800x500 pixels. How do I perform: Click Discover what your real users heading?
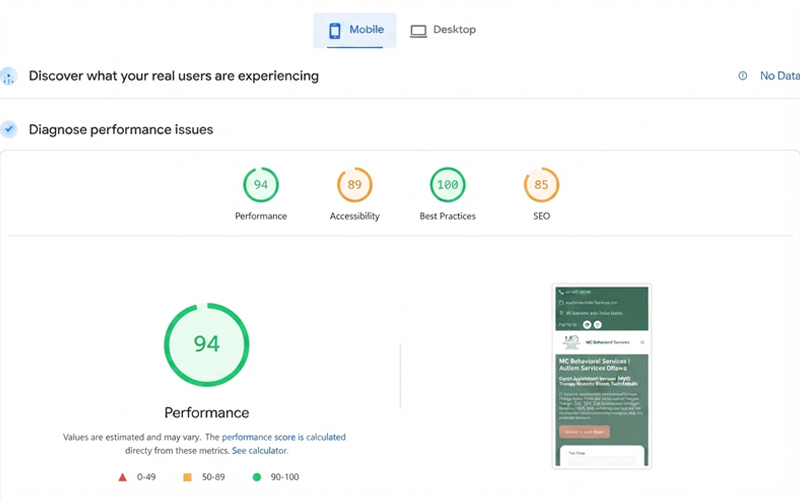pos(173,76)
